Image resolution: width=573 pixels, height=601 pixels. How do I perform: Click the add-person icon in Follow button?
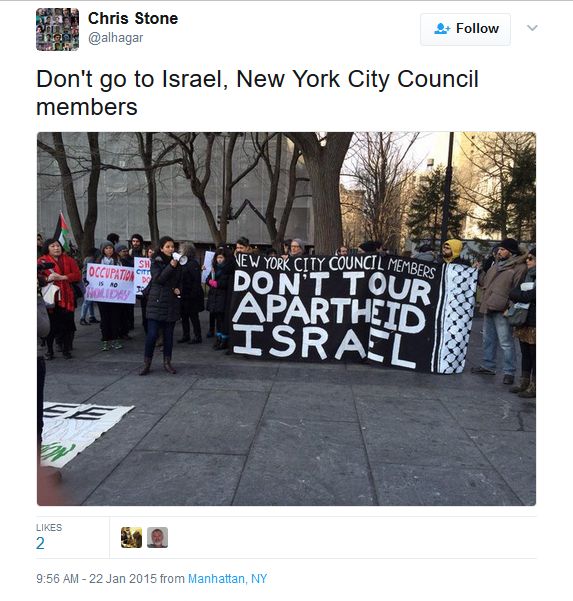click(x=442, y=28)
